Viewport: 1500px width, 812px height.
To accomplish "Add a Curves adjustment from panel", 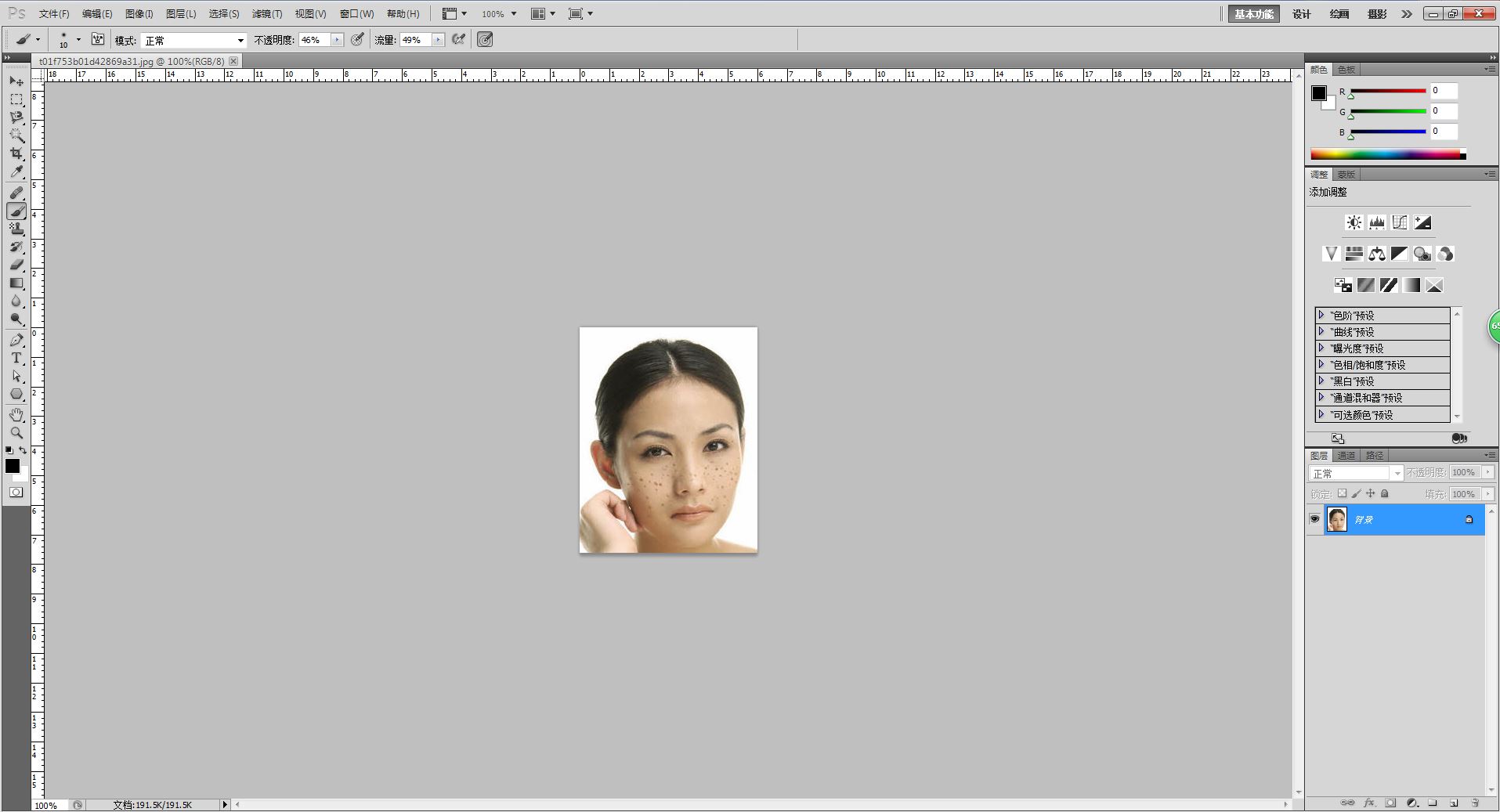I will pos(1400,222).
